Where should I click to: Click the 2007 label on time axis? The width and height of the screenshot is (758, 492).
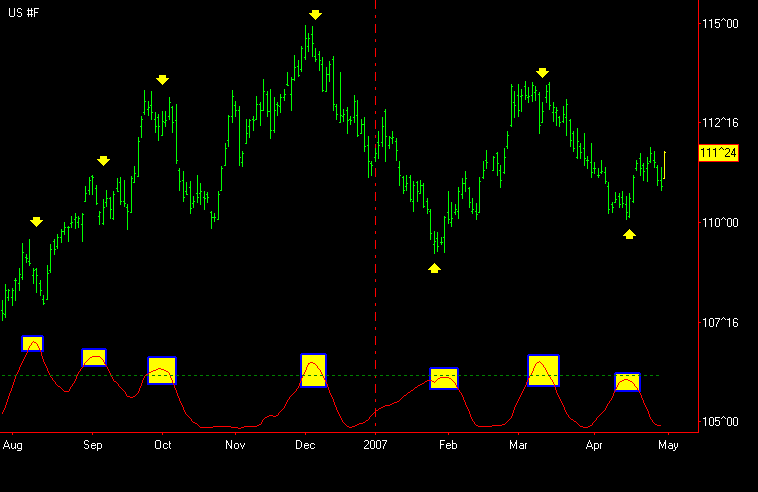pos(375,444)
